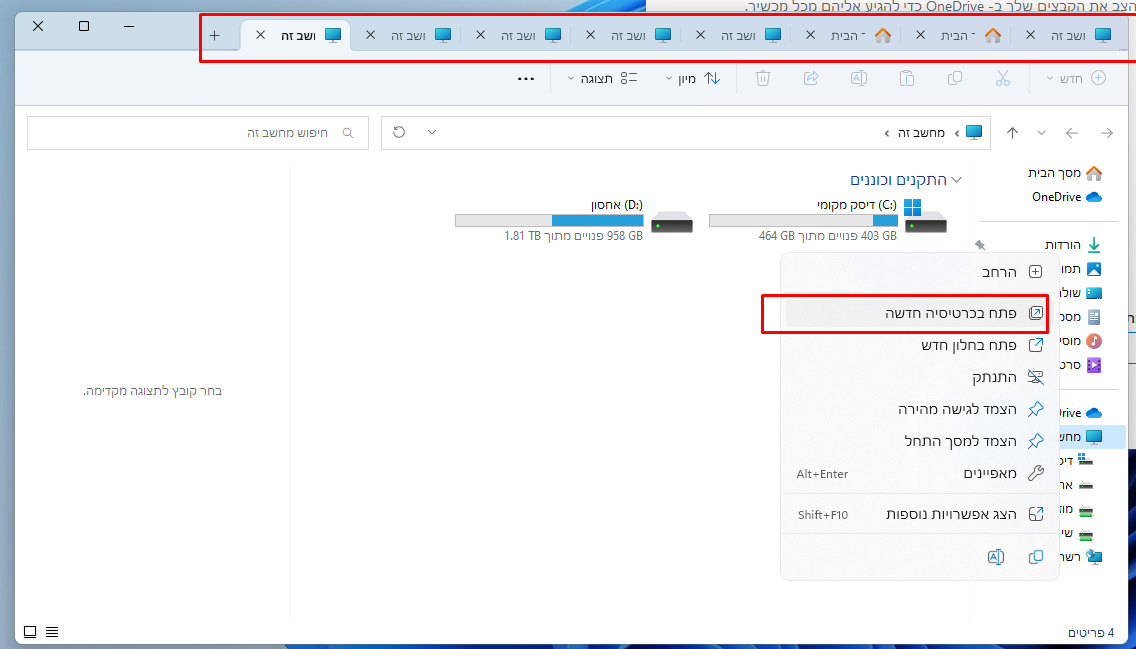Screen dimensions: 1136x649
Task: Click the C: drive storage usage bar
Action: click(x=803, y=220)
